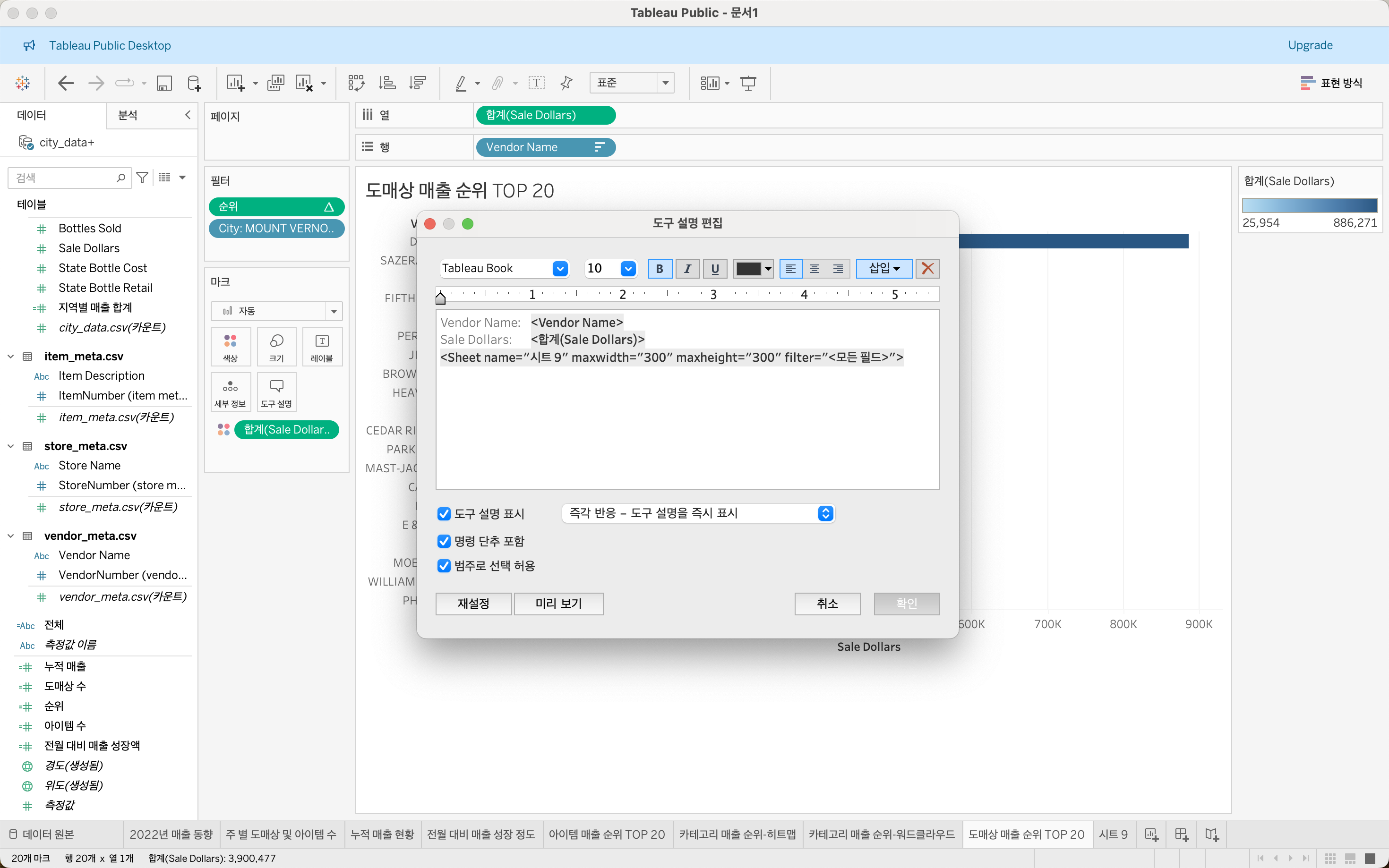Image resolution: width=1389 pixels, height=868 pixels.
Task: Open the black font color swatch
Action: [x=753, y=268]
